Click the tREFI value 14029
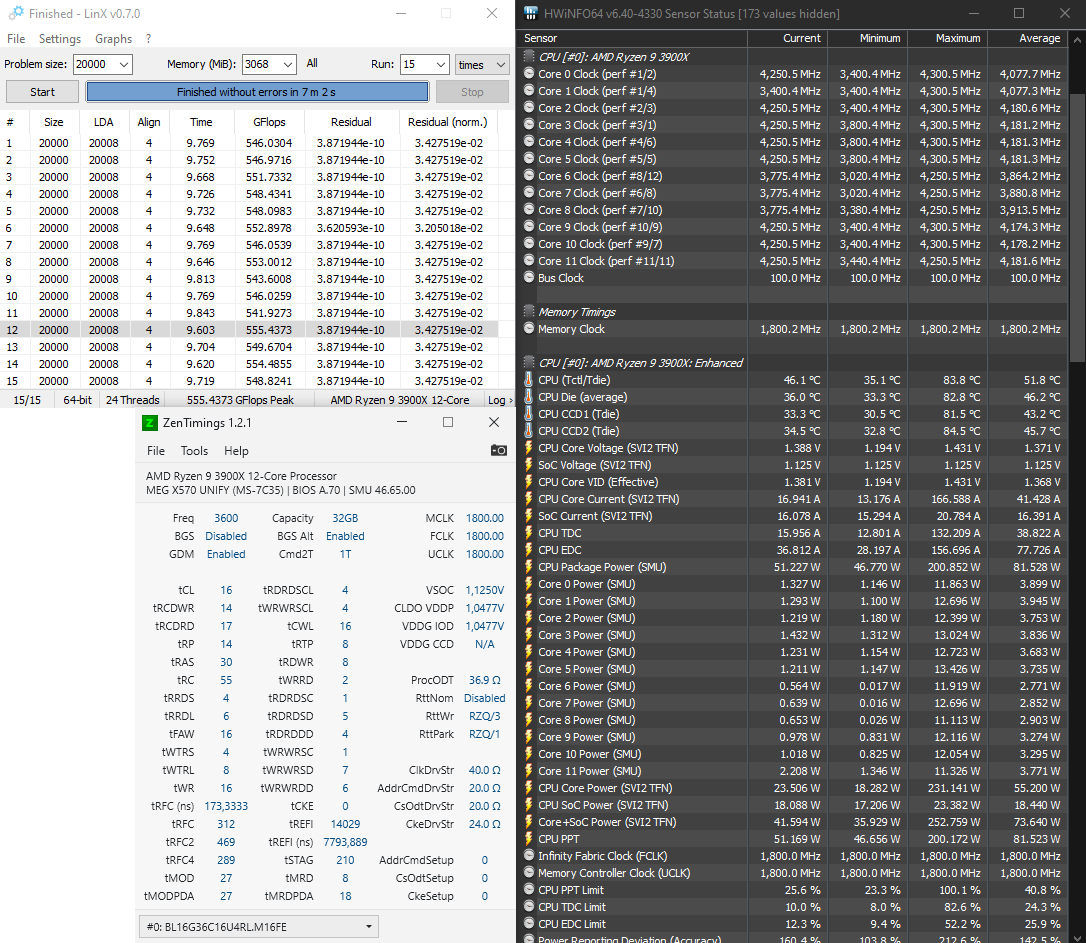 (345, 824)
